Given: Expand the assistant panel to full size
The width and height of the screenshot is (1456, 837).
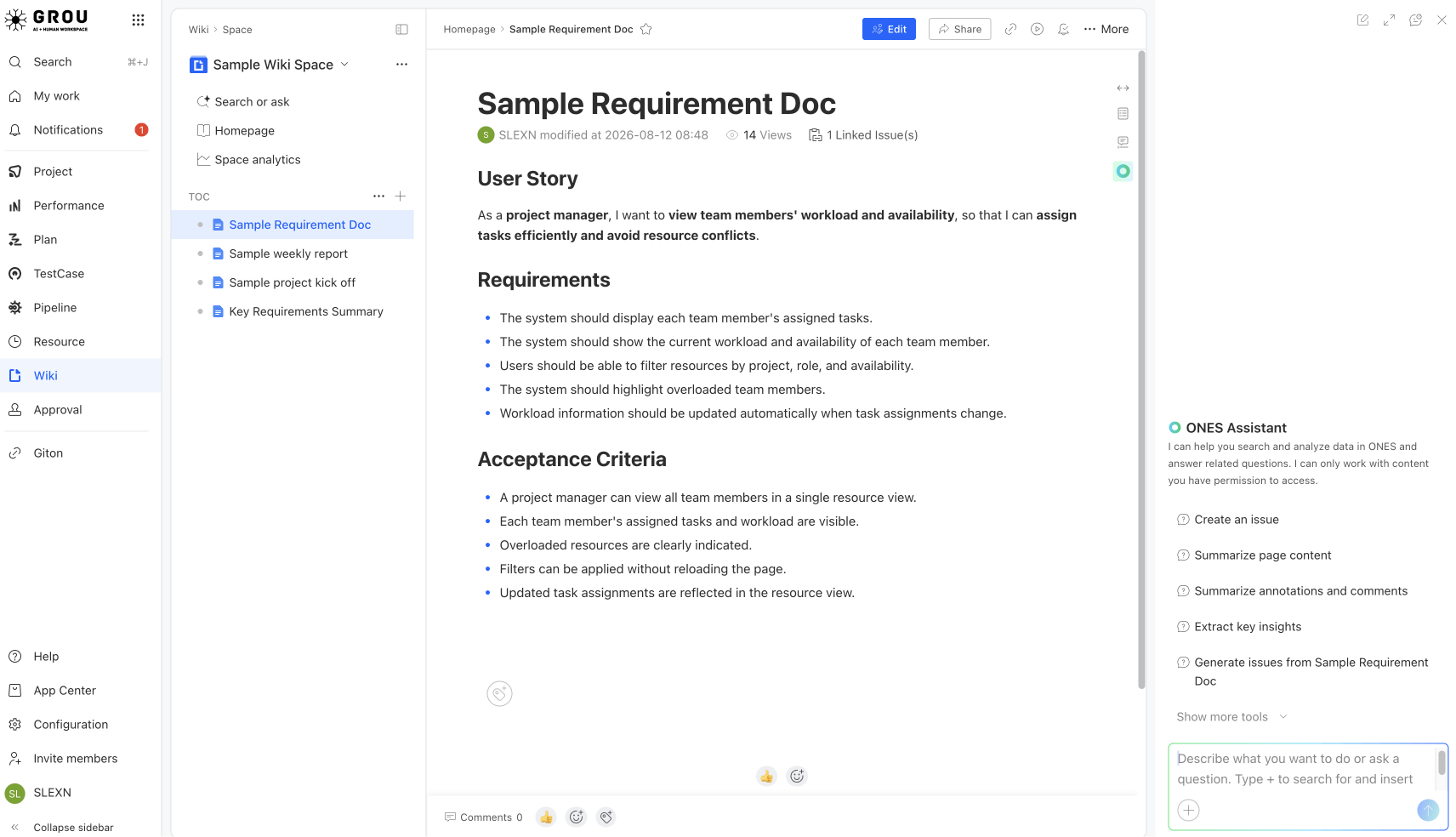Looking at the screenshot, I should [1389, 20].
